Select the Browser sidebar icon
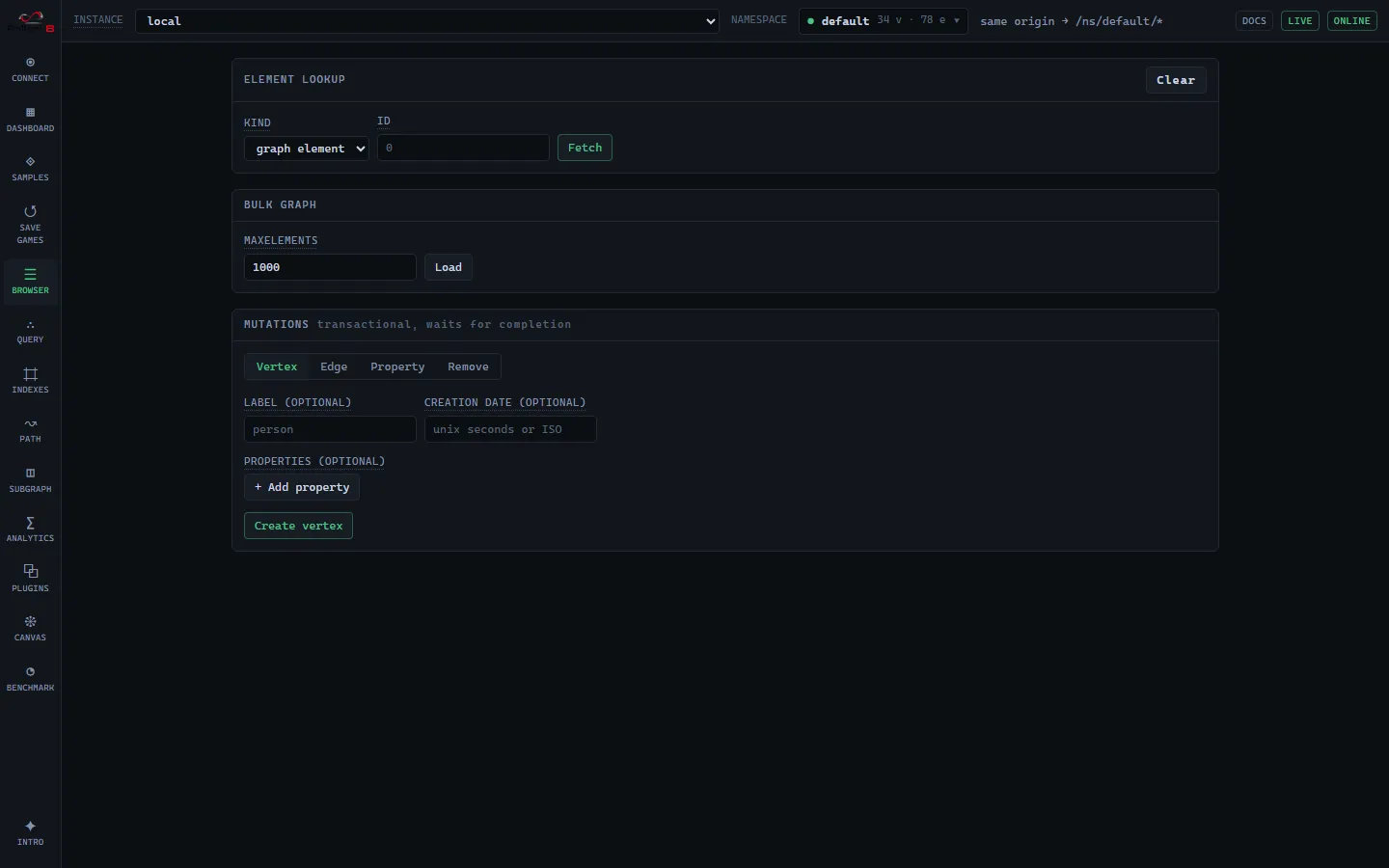The width and height of the screenshot is (1389, 868). pos(30,282)
